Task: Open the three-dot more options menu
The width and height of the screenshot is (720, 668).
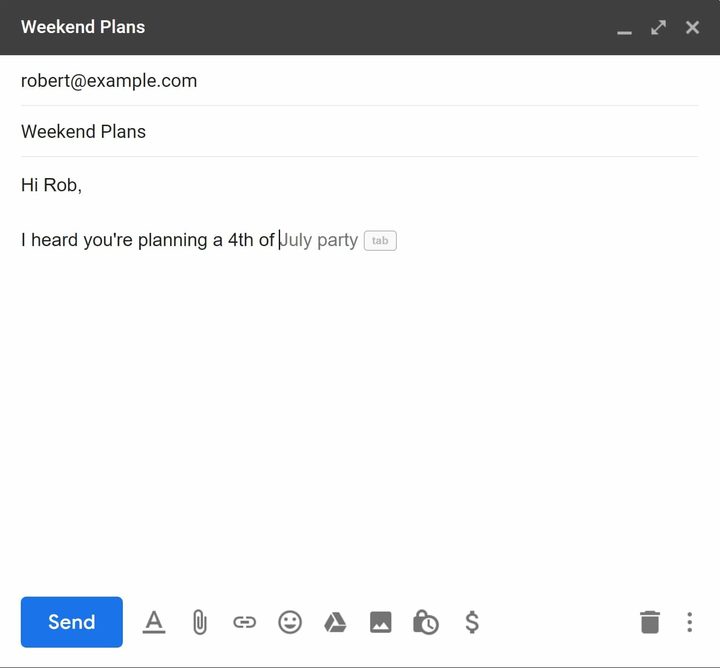Action: click(689, 622)
